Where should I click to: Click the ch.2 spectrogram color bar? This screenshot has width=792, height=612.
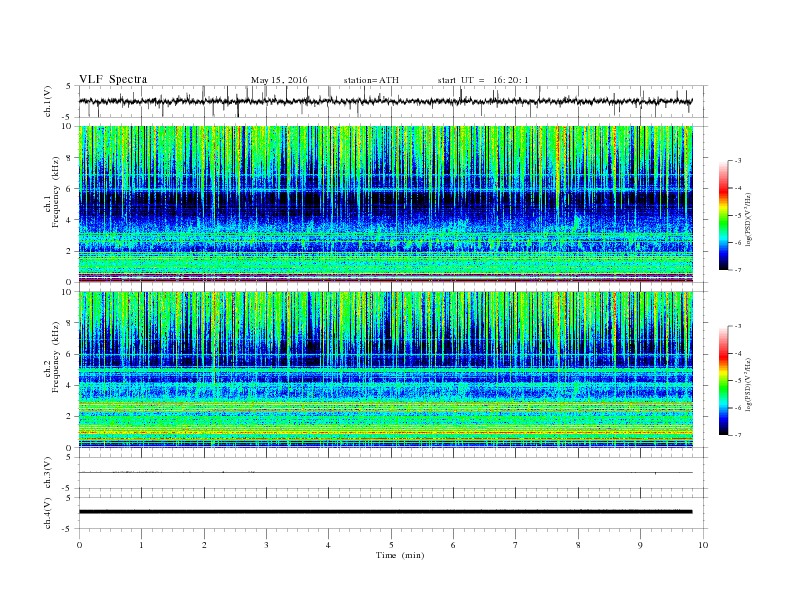click(x=724, y=381)
